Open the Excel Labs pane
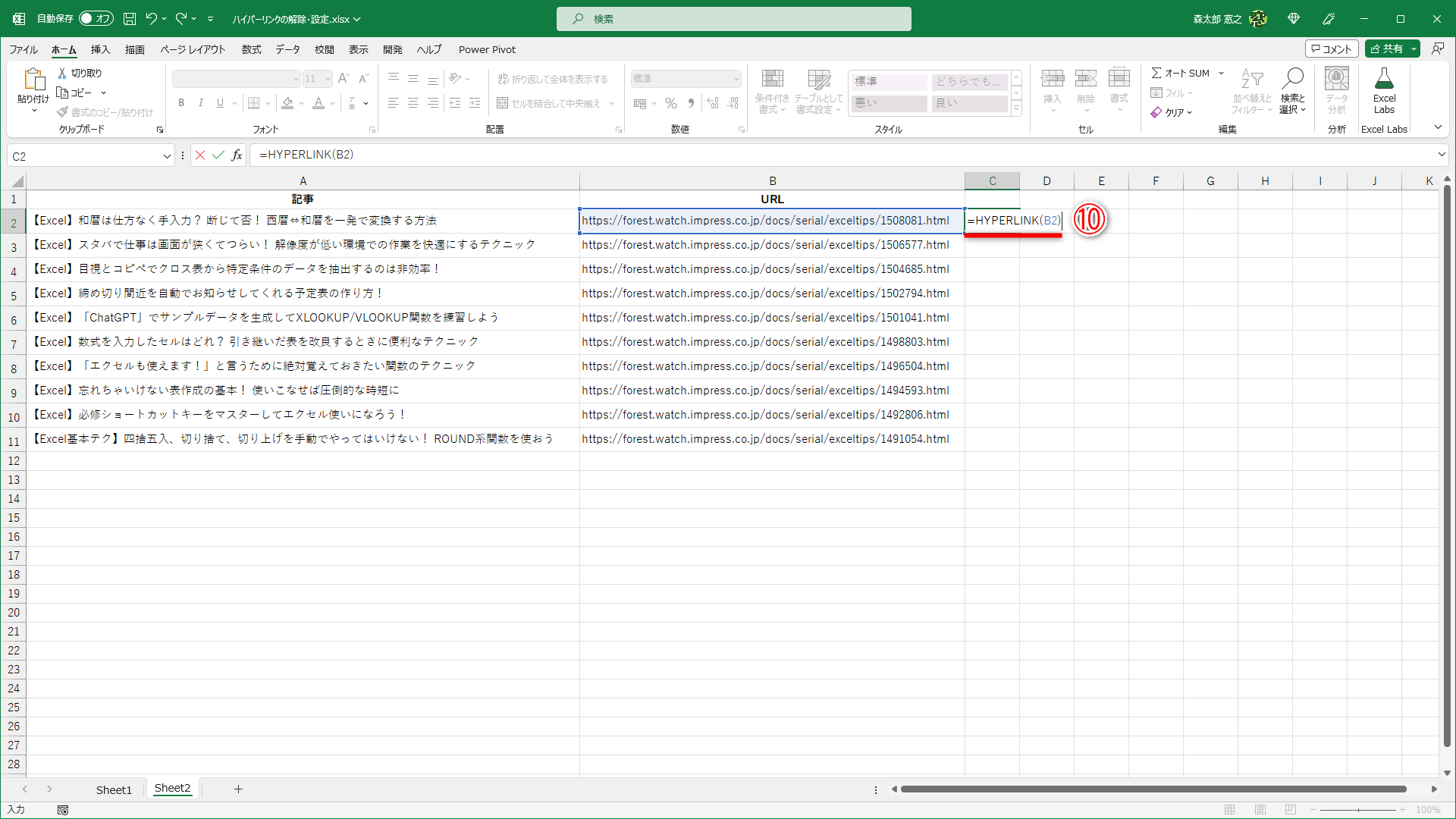 tap(1384, 91)
